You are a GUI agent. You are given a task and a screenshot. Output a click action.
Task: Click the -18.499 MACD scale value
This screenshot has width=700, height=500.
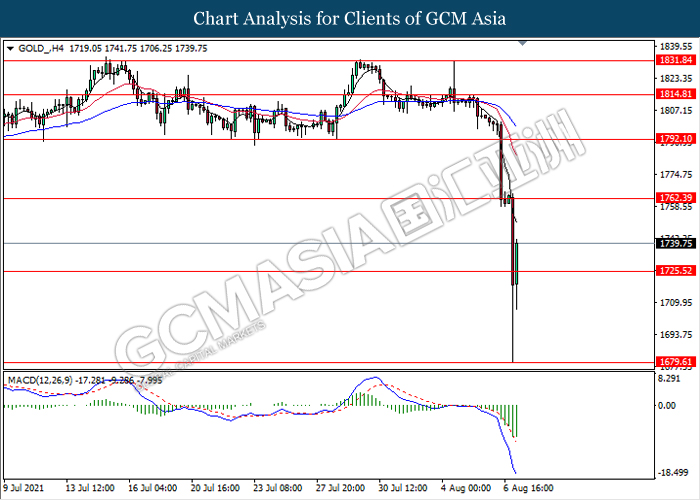click(674, 473)
